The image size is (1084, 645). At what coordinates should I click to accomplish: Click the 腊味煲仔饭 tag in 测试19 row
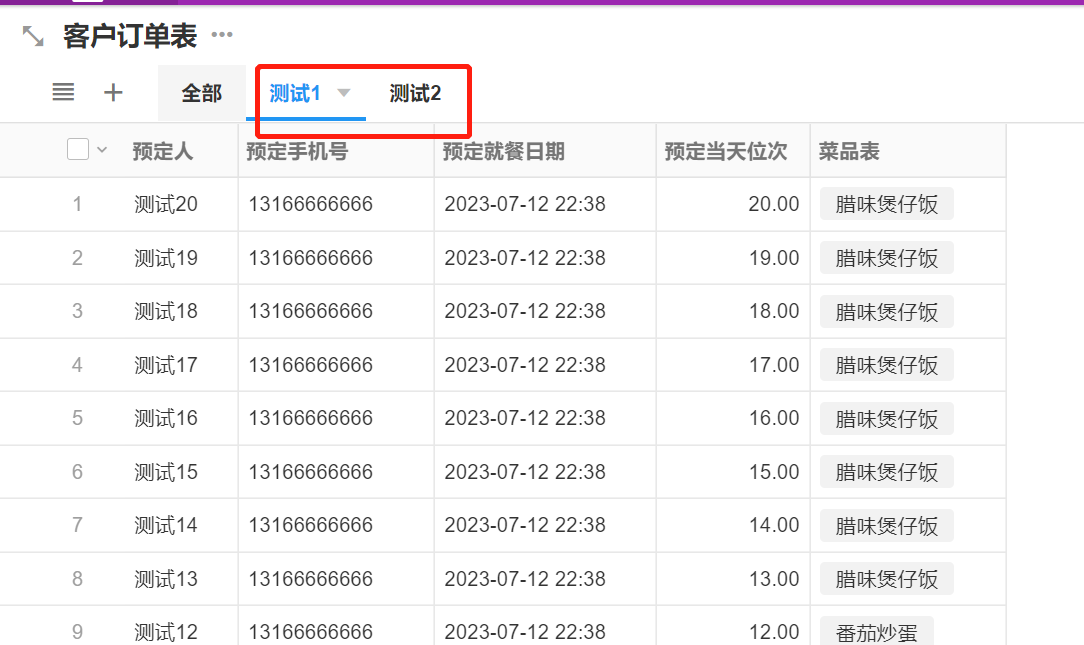pyautogui.click(x=887, y=258)
